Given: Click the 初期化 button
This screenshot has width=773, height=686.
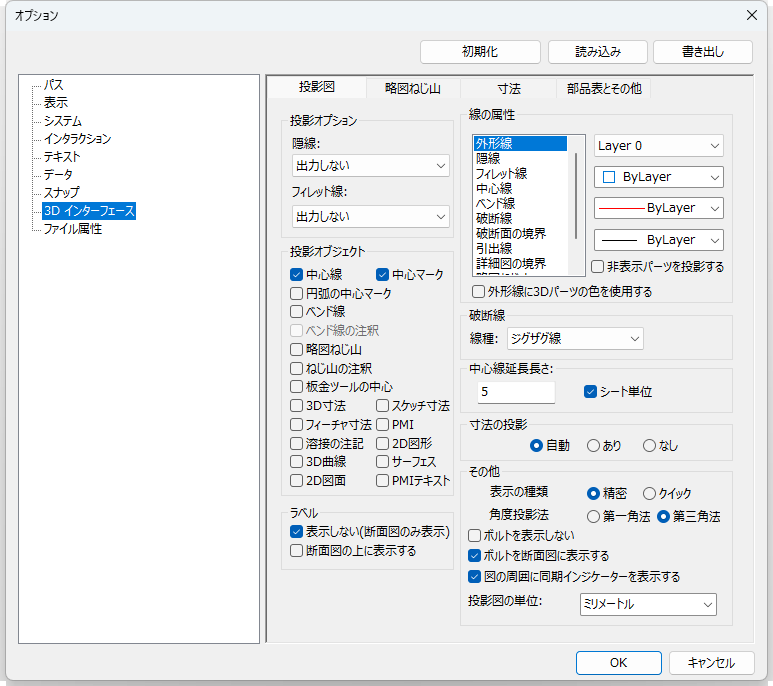Looking at the screenshot, I should 480,52.
